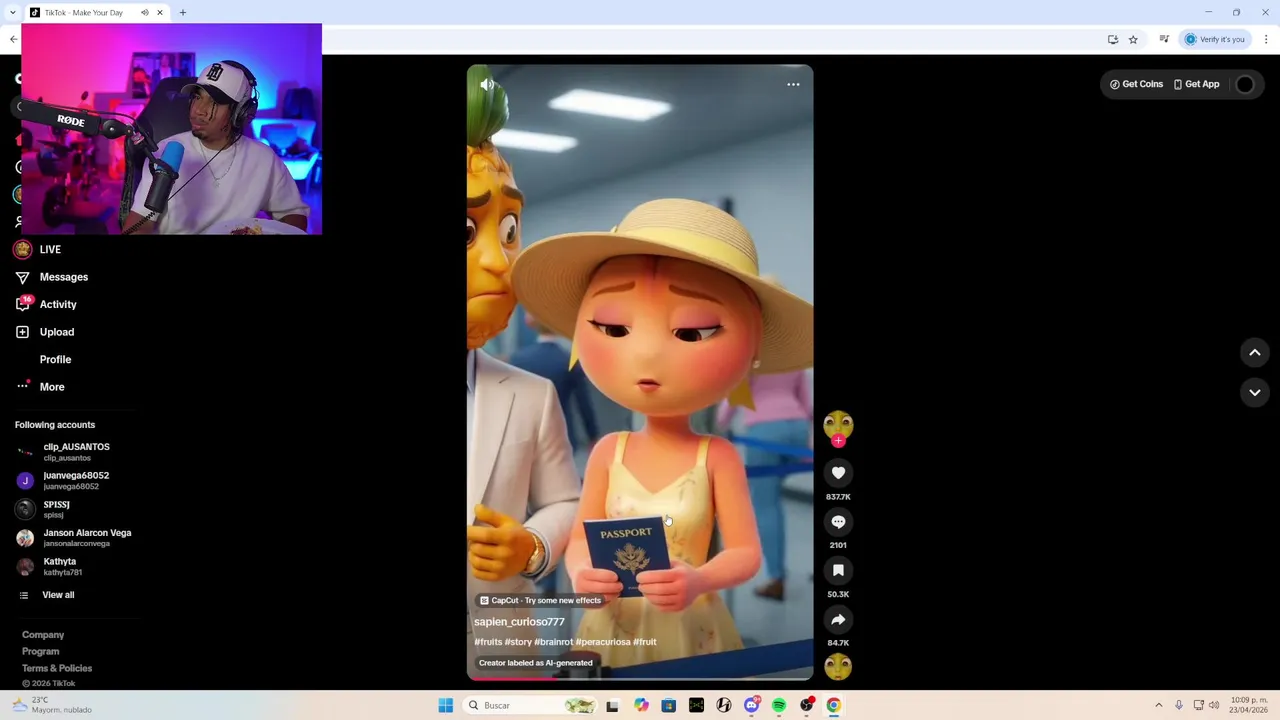The image size is (1280, 720).
Task: Mute the TikTok browser tab audio
Action: (x=144, y=13)
